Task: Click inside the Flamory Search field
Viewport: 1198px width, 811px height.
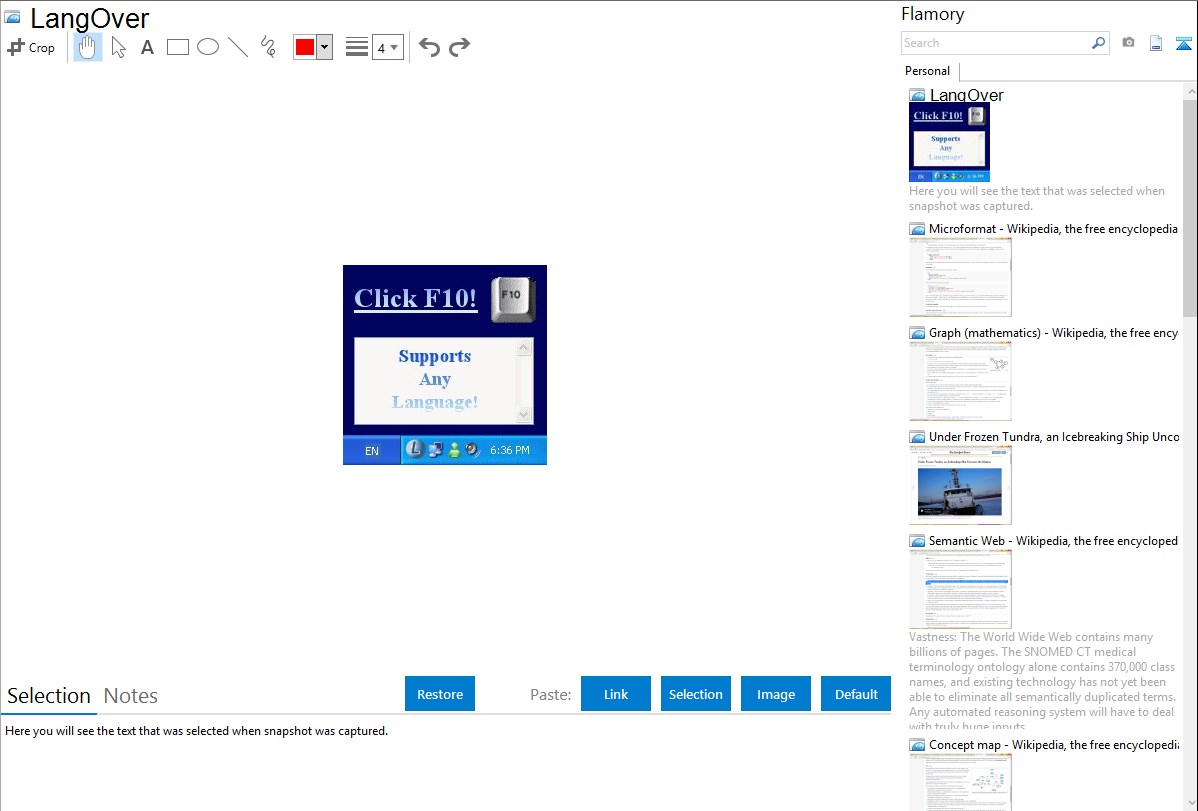Action: coord(996,43)
